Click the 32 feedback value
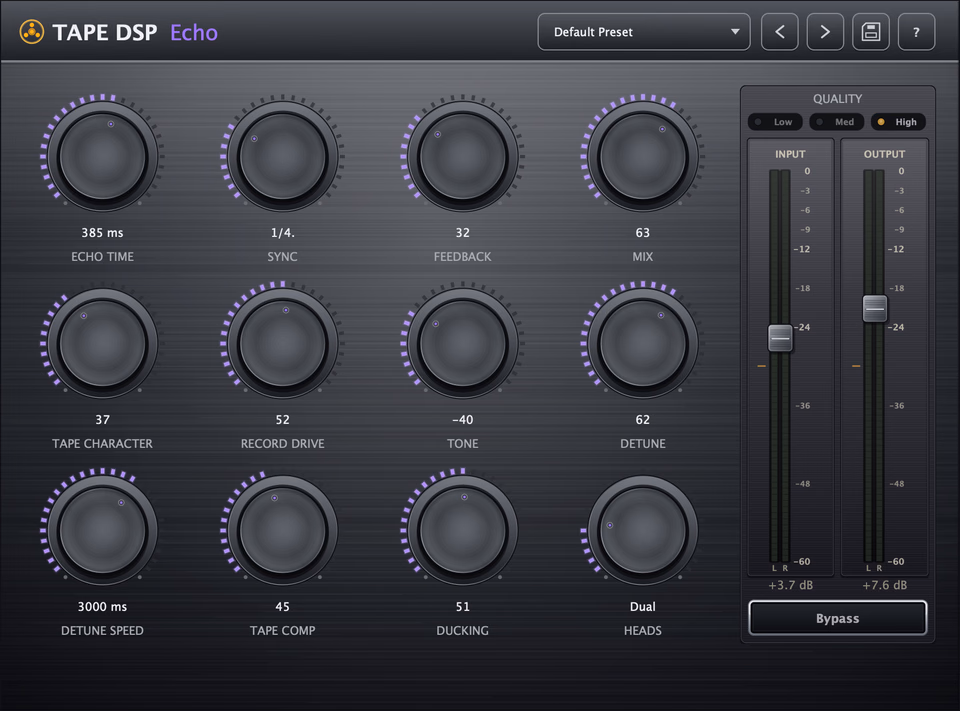 click(462, 233)
